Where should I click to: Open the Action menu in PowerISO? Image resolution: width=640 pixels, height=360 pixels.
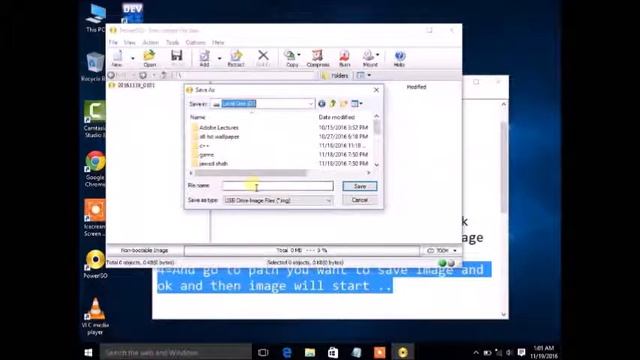(150, 42)
